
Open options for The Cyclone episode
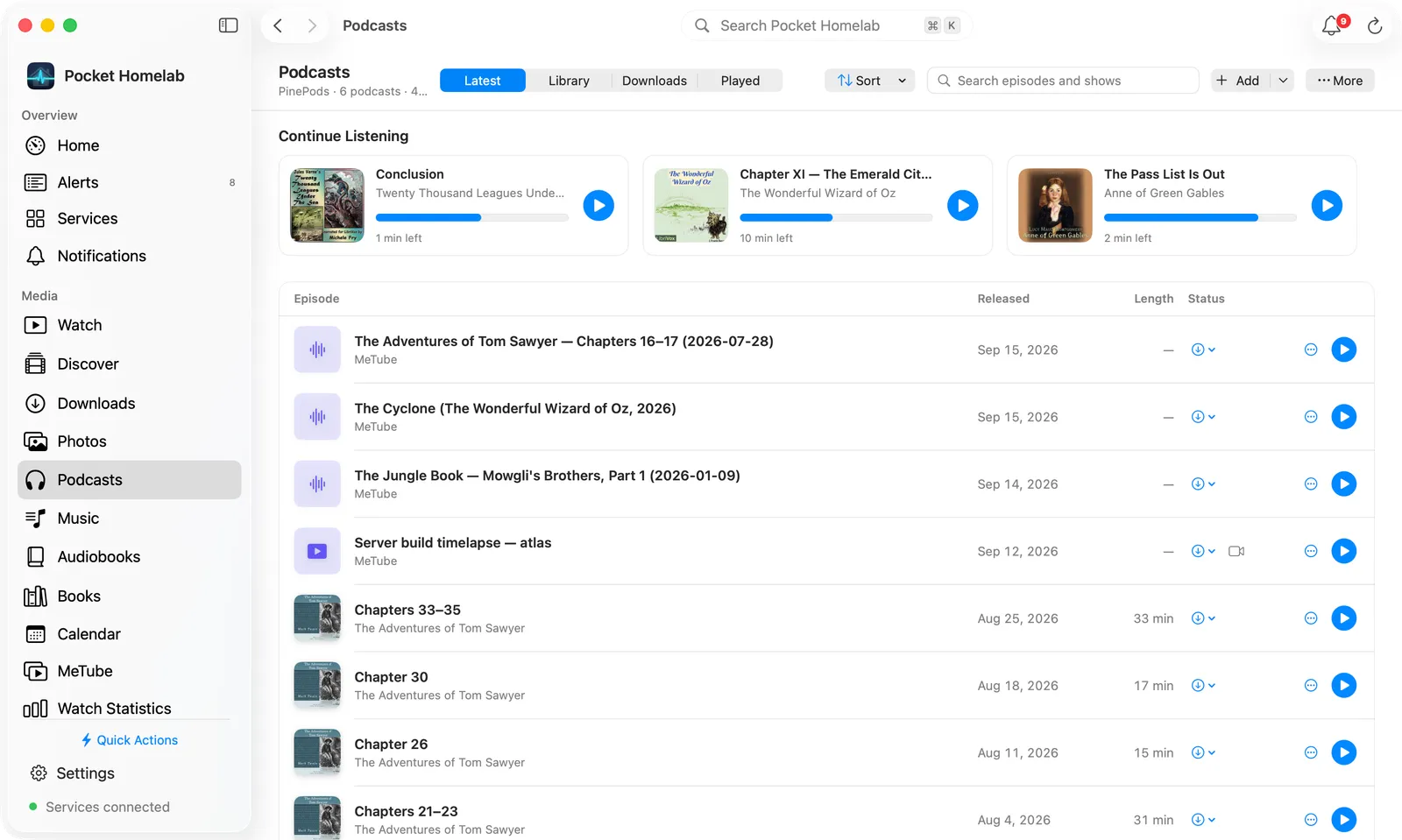coord(1311,417)
